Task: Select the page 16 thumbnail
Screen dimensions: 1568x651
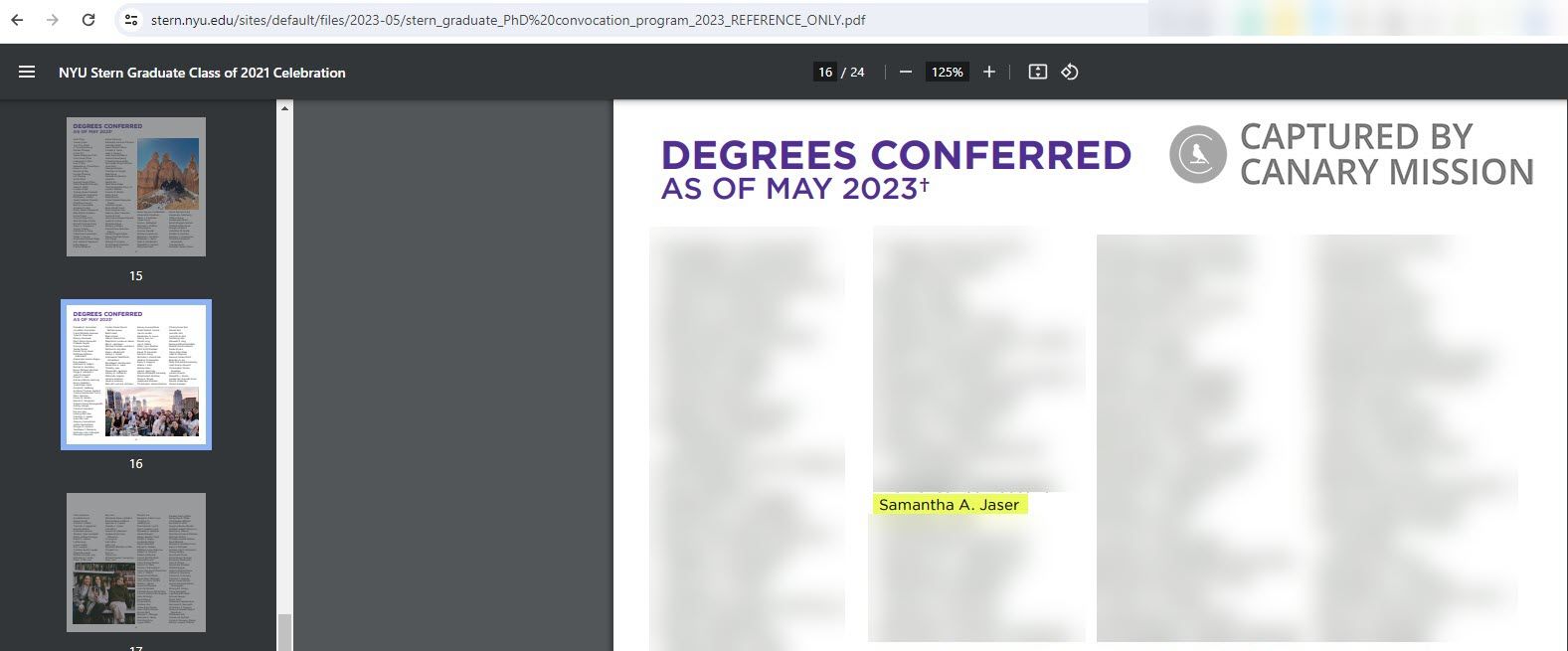Action: 136,375
